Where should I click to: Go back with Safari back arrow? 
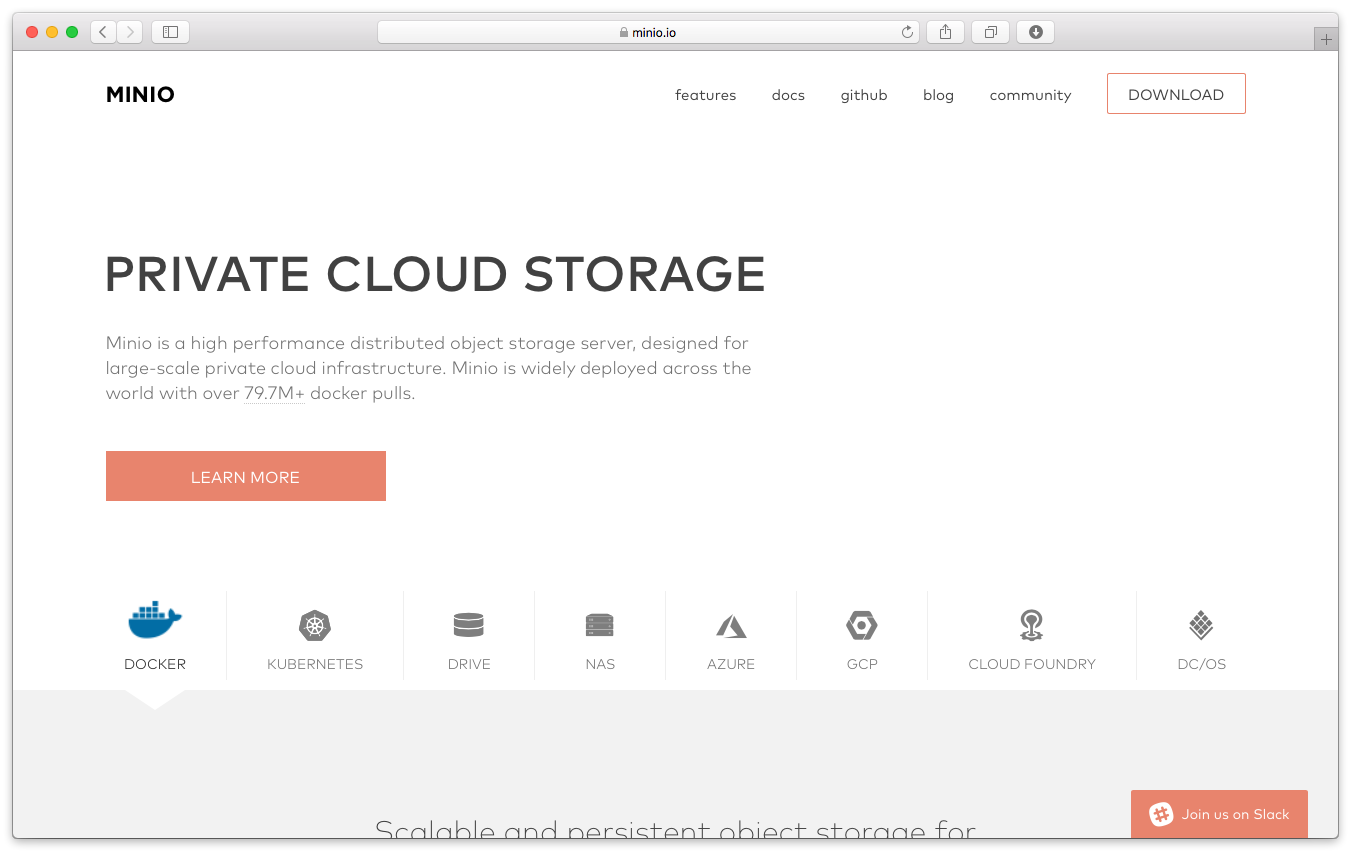click(104, 32)
